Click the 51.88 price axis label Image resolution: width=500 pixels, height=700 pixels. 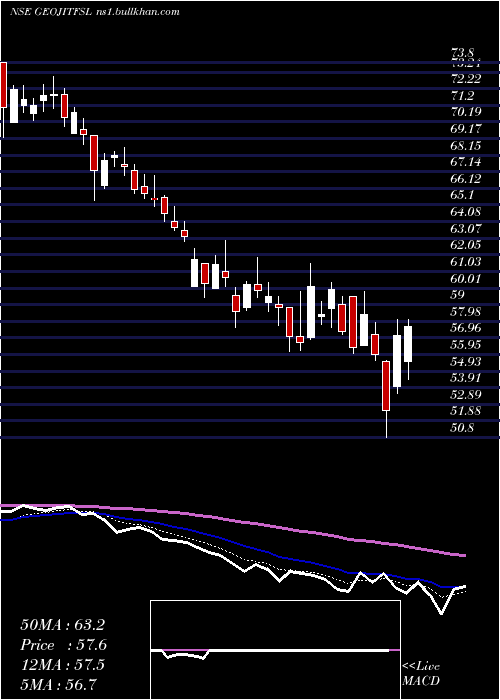tap(468, 412)
